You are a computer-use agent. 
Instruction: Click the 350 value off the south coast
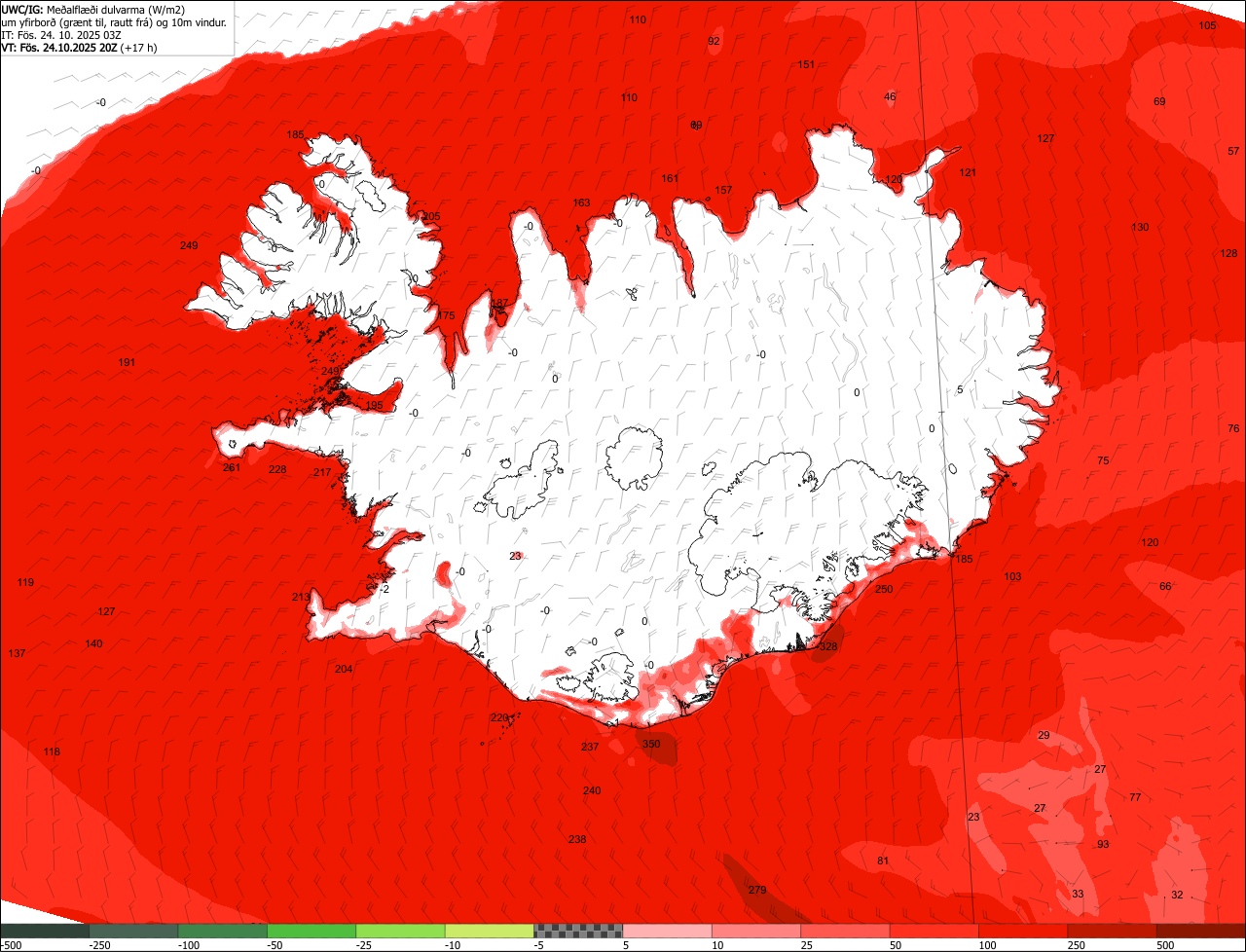[651, 744]
